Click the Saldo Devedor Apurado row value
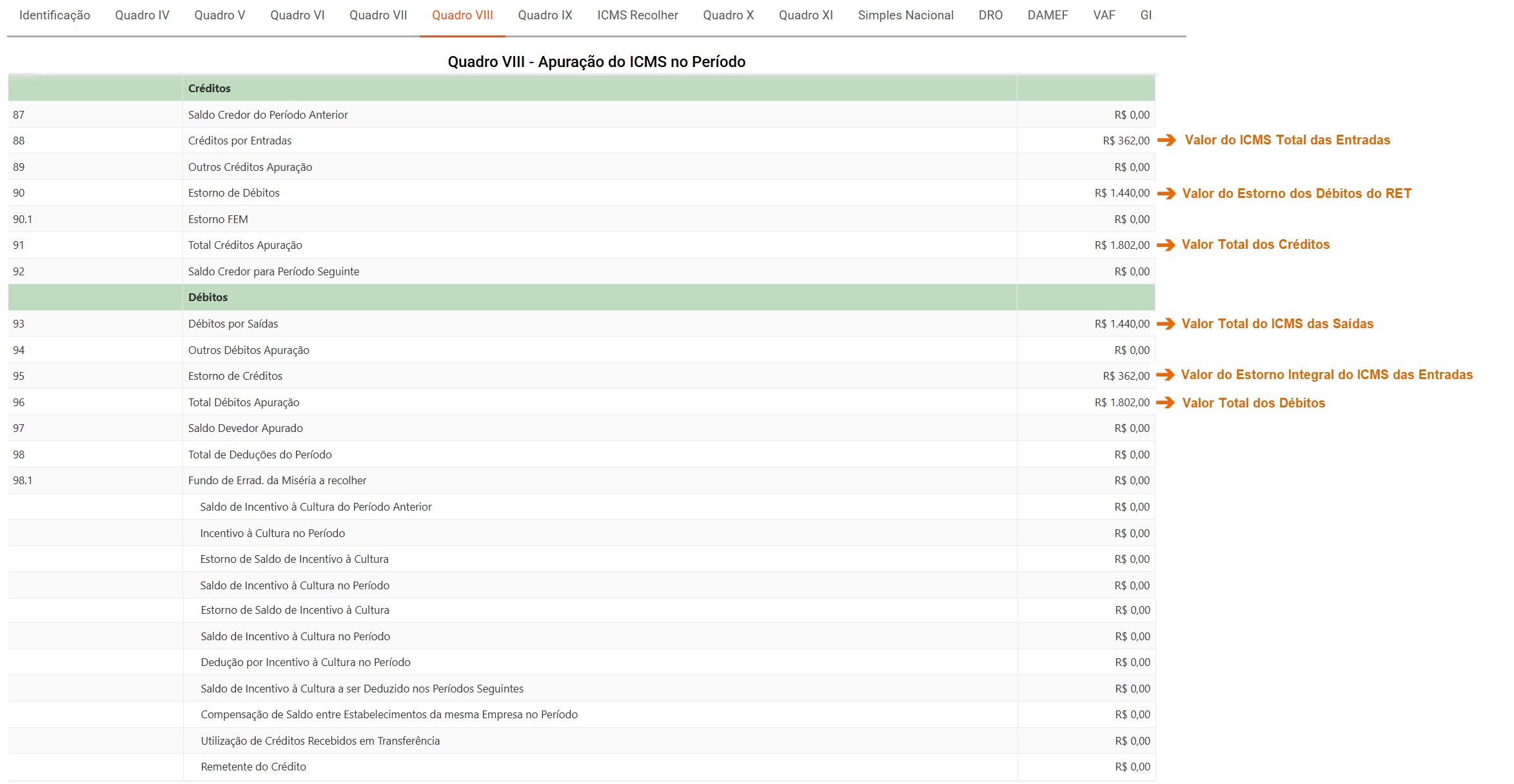Image resolution: width=1514 pixels, height=784 pixels. pyautogui.click(x=1132, y=428)
